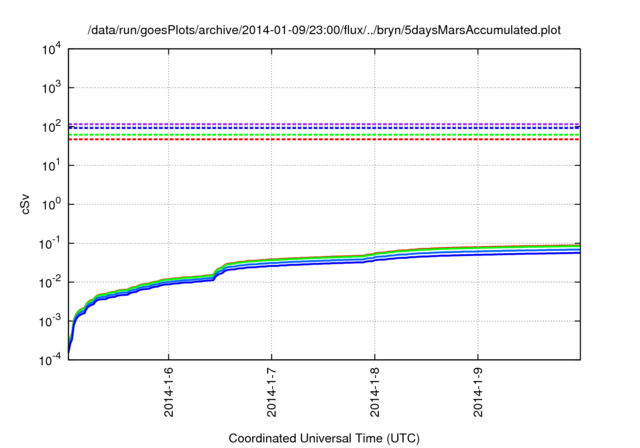The width and height of the screenshot is (640, 448).
Task: Click the 2014-1-9 date tick label
Action: click(478, 392)
